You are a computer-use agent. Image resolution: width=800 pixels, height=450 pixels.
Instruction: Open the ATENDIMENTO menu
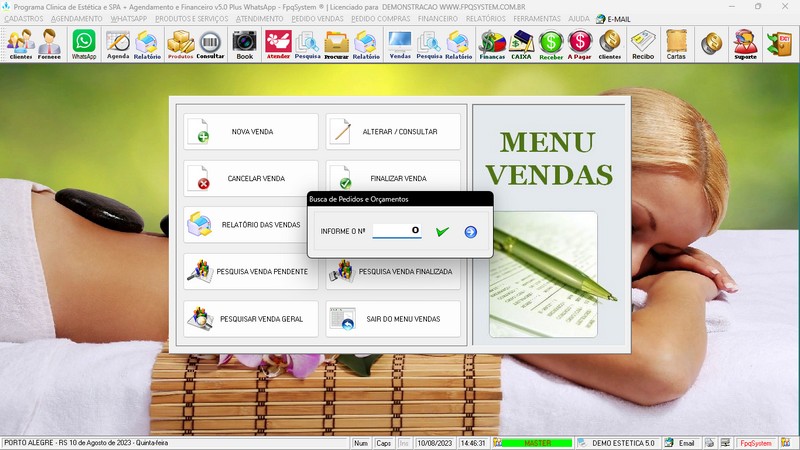click(x=260, y=19)
